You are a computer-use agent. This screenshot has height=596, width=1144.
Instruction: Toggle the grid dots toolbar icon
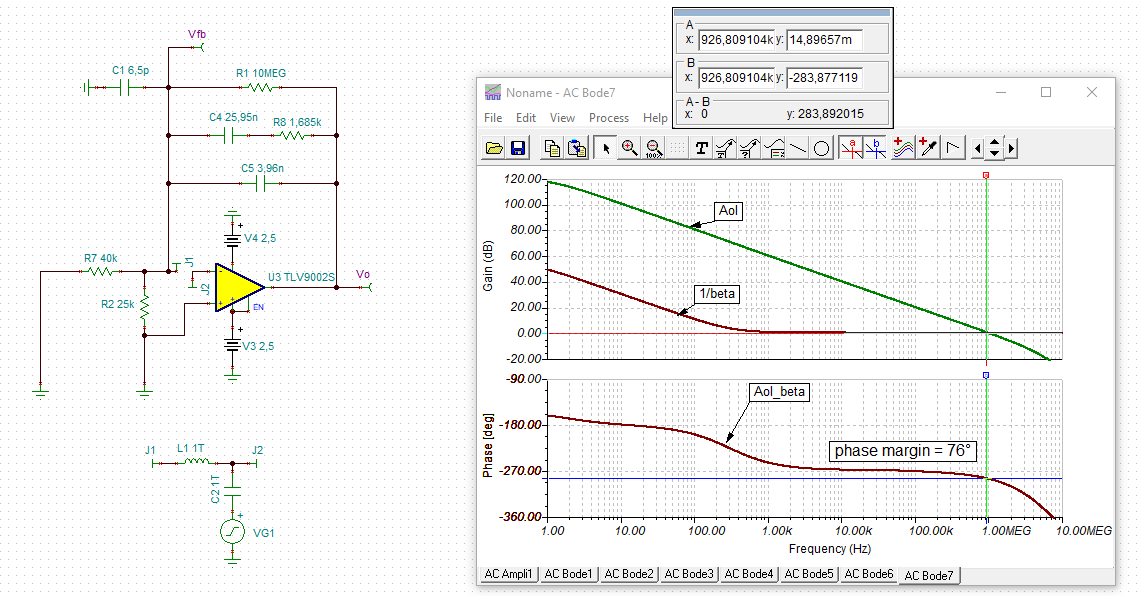(678, 148)
